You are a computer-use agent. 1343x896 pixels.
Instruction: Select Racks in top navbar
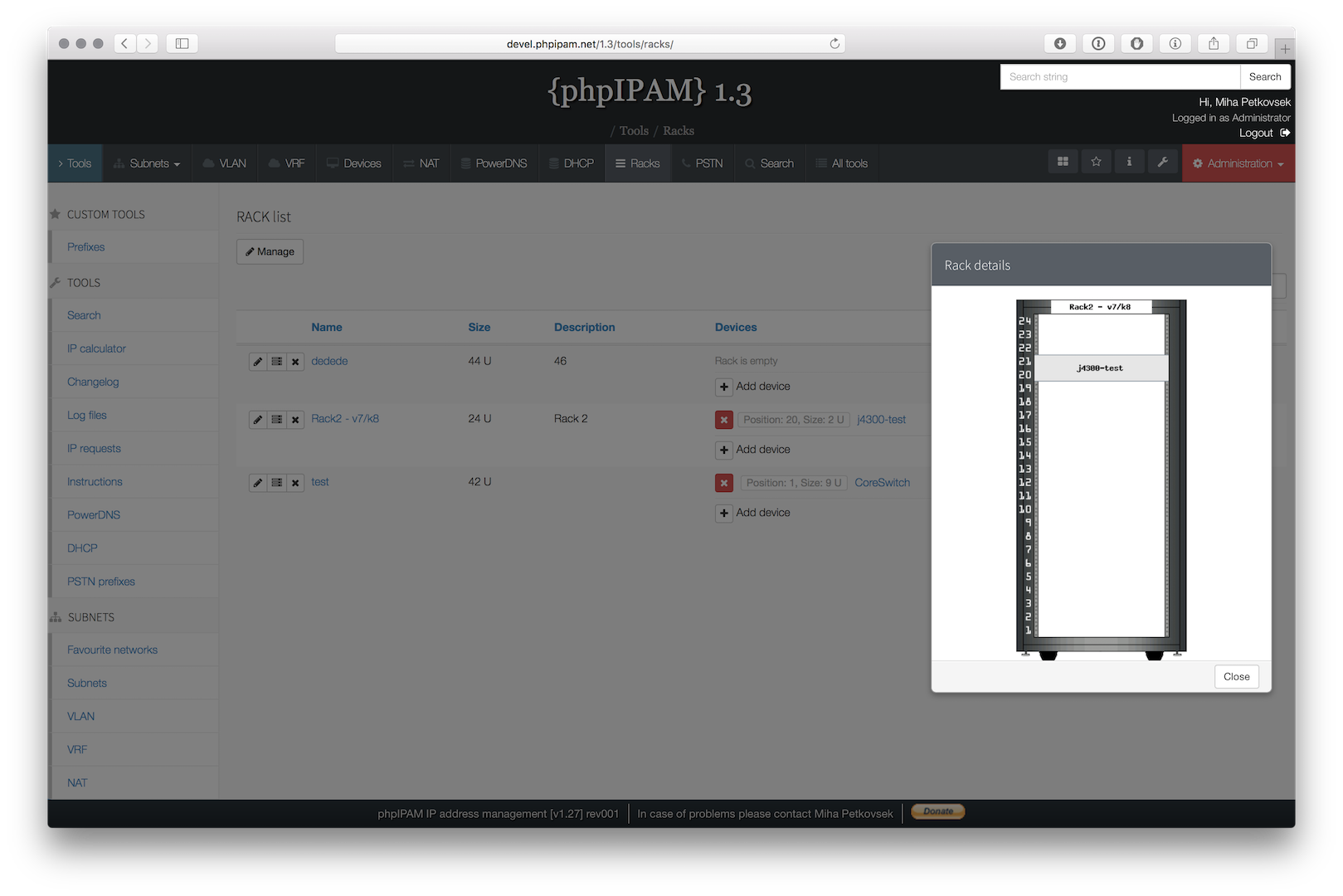coord(638,163)
